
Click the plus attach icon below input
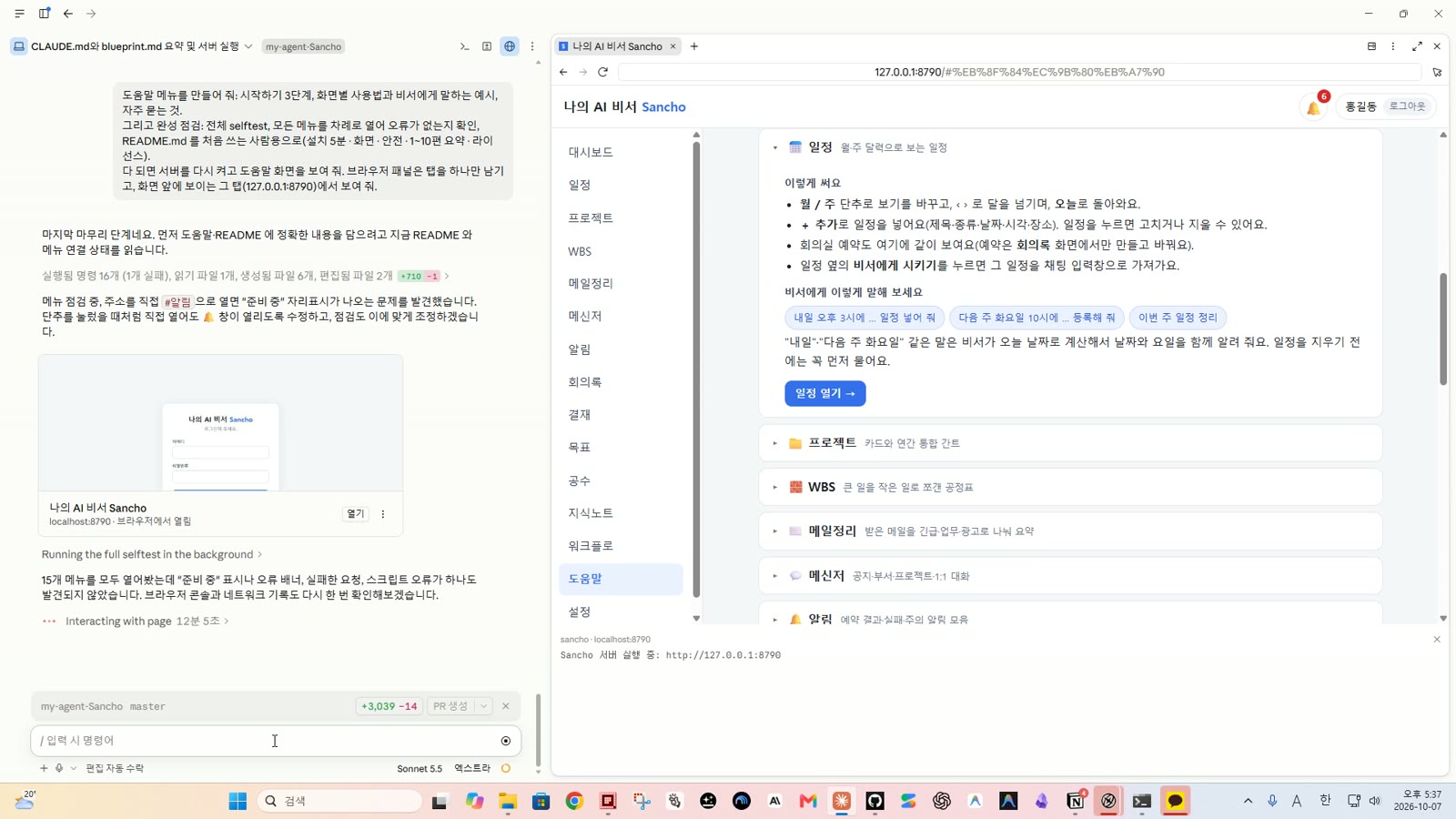point(44,768)
